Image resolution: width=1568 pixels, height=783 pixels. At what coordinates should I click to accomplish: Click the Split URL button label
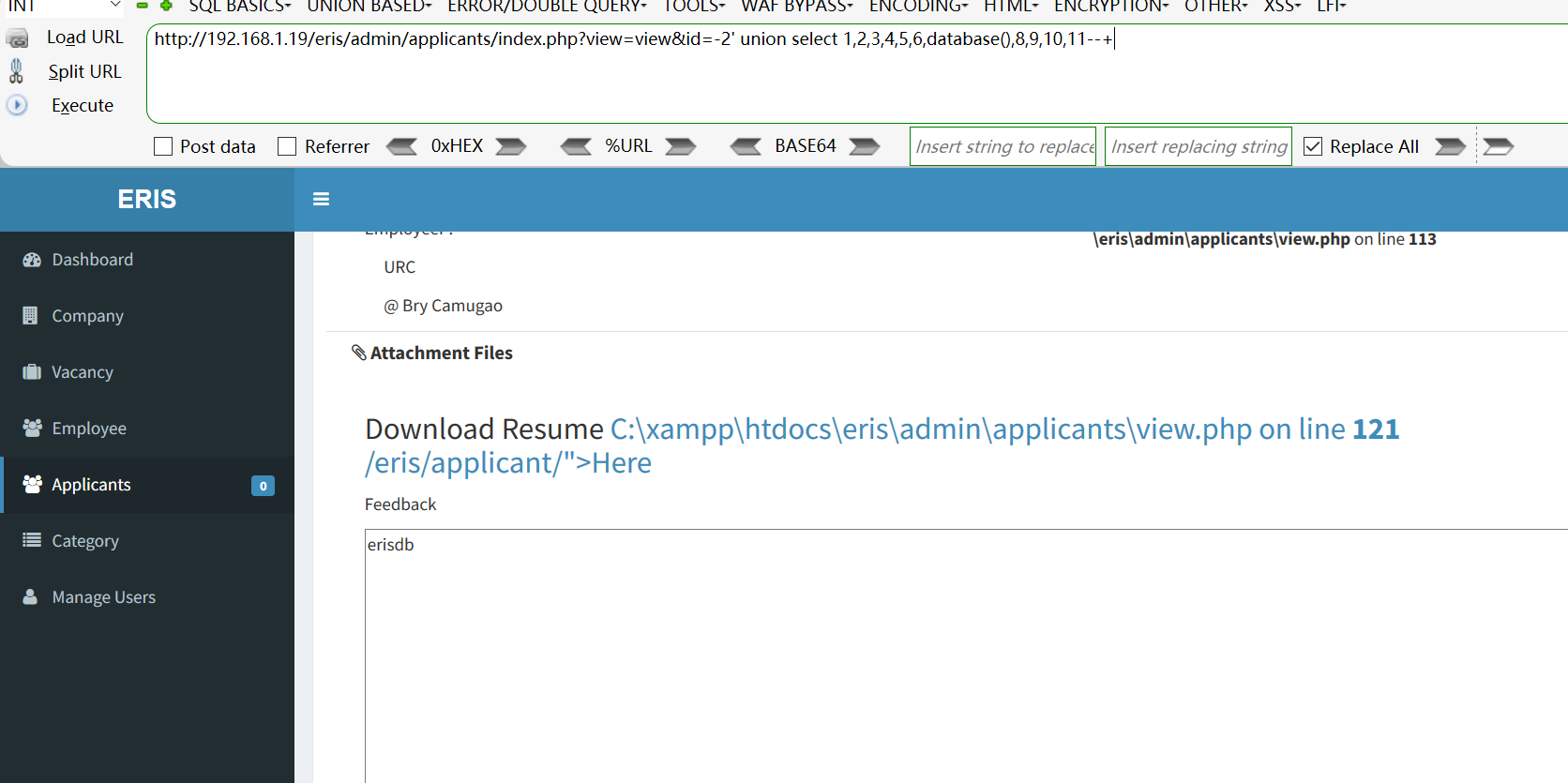[84, 71]
